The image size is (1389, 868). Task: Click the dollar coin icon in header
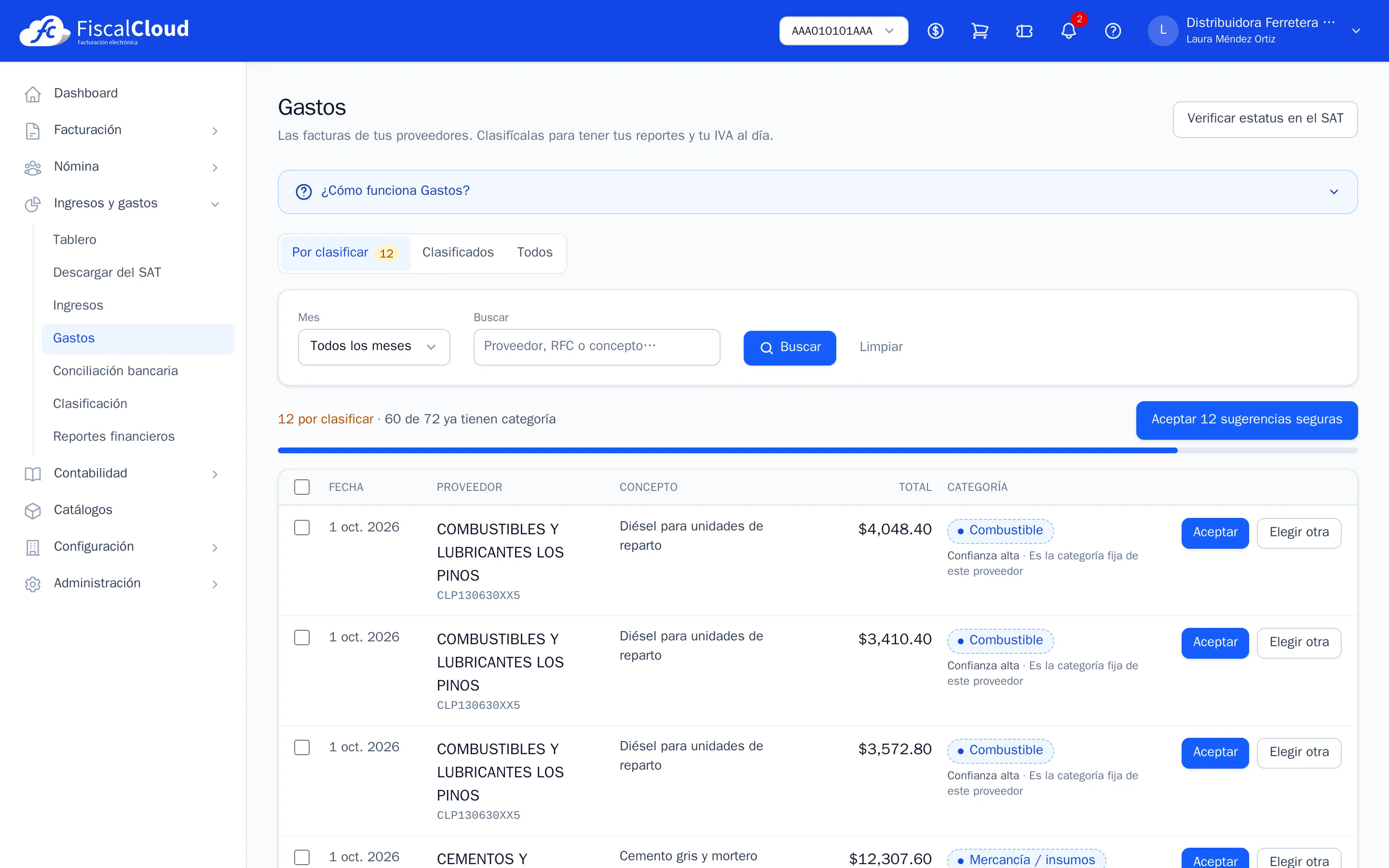936,31
